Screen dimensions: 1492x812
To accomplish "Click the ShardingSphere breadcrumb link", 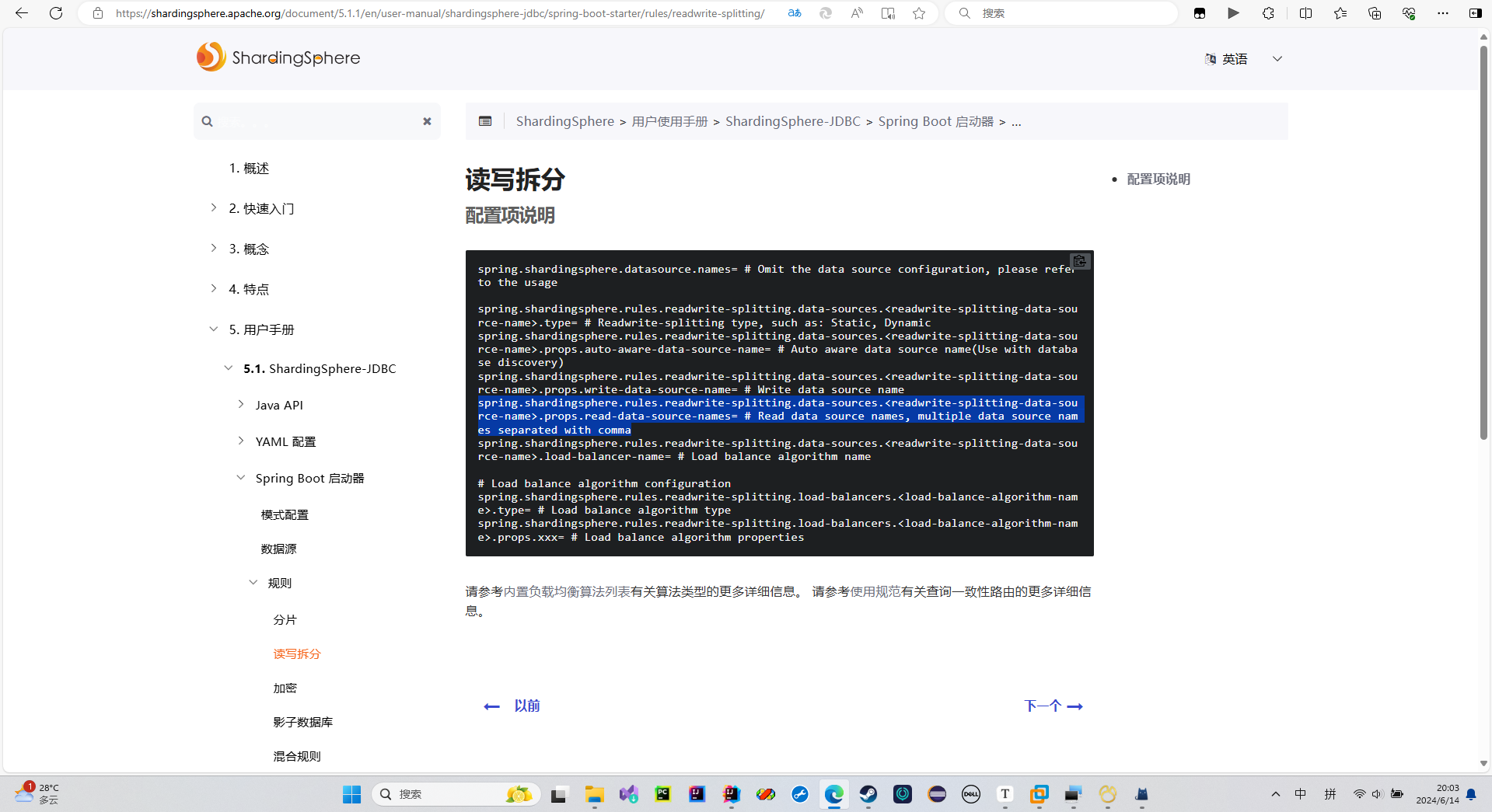I will (x=565, y=121).
